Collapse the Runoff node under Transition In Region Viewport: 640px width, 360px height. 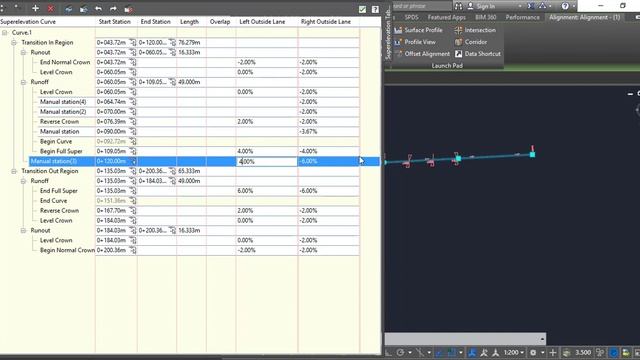coord(23,82)
